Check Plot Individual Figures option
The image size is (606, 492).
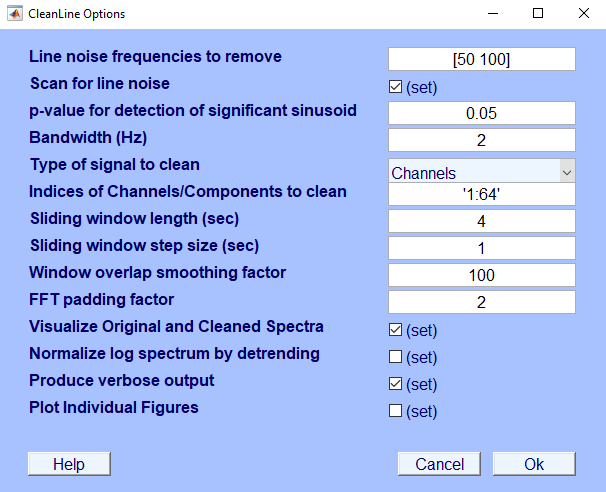395,411
